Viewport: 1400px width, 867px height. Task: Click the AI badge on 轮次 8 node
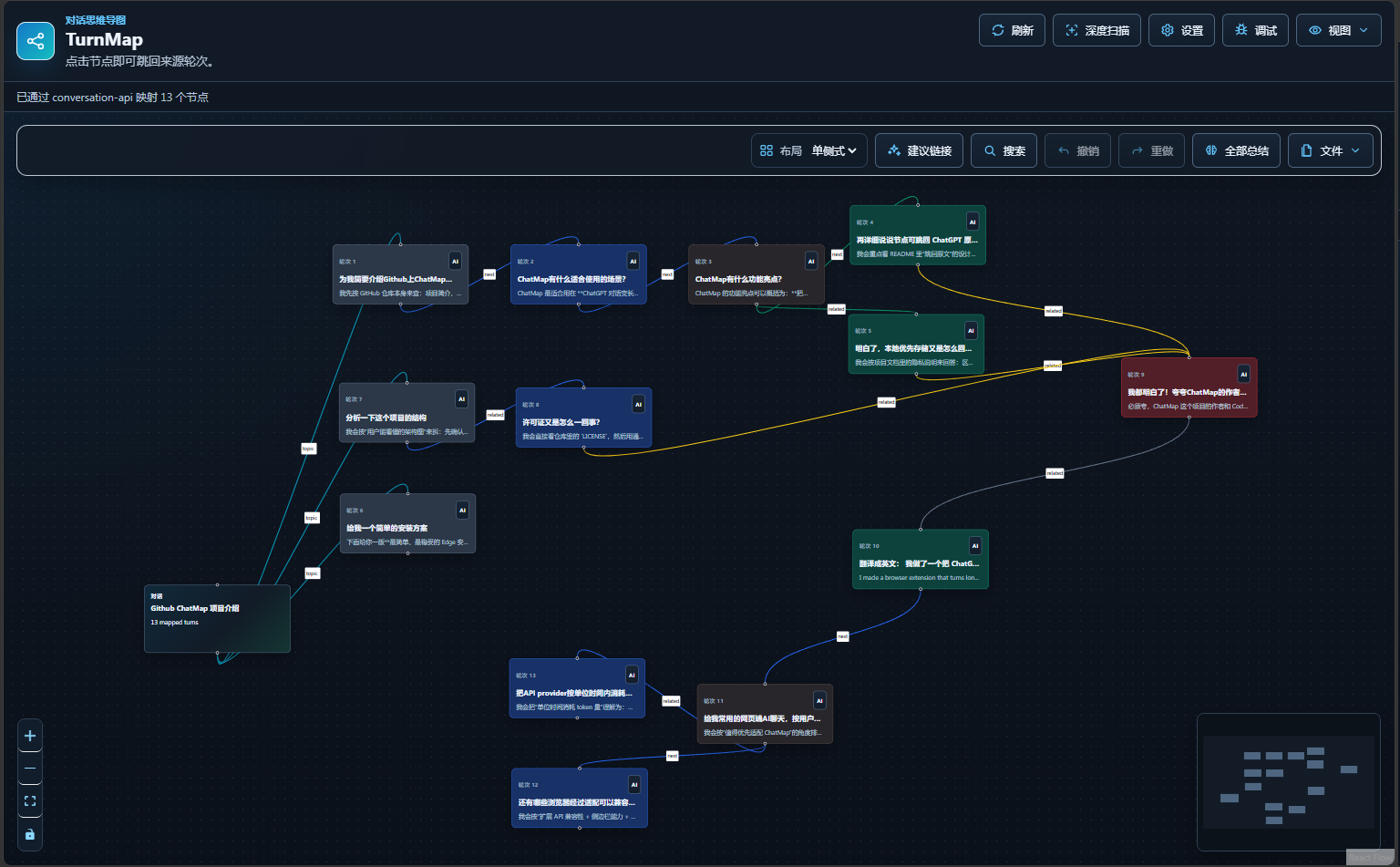tap(639, 404)
